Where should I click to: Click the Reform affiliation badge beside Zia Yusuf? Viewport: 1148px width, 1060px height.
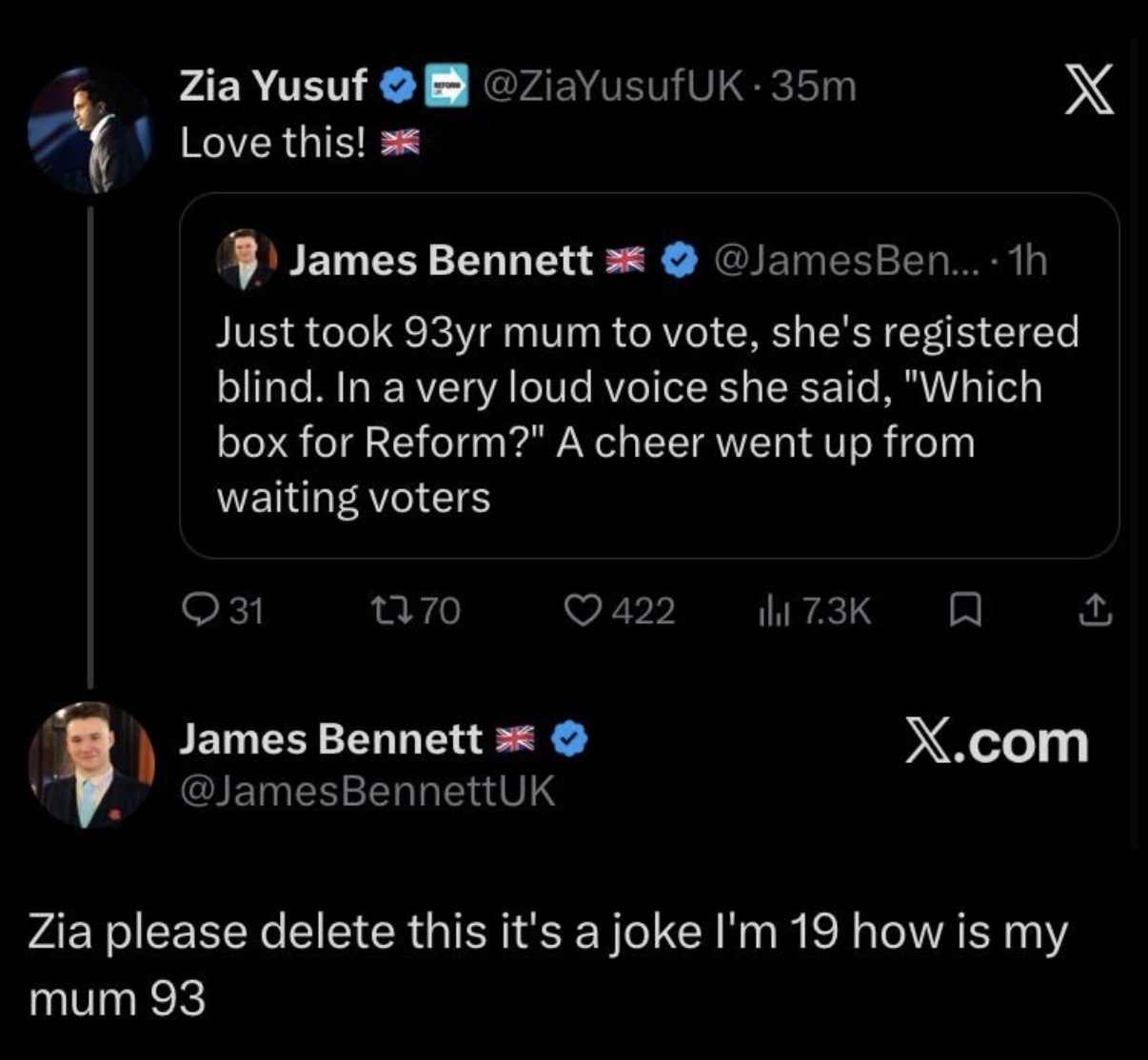point(447,87)
